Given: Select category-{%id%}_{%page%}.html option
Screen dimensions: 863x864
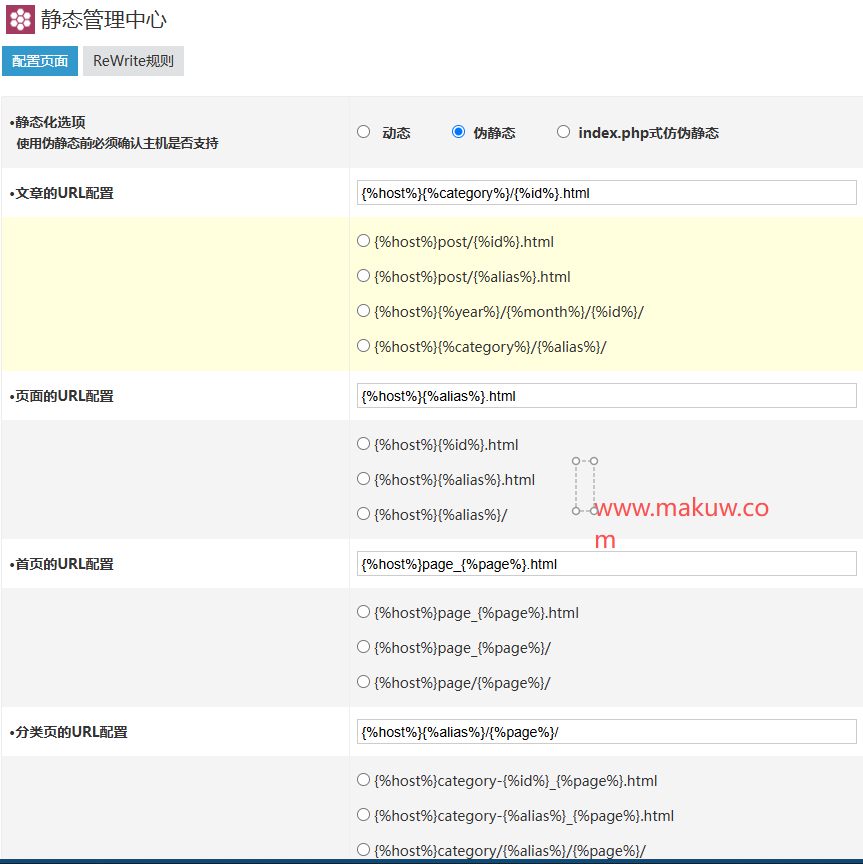Looking at the screenshot, I should click(363, 780).
